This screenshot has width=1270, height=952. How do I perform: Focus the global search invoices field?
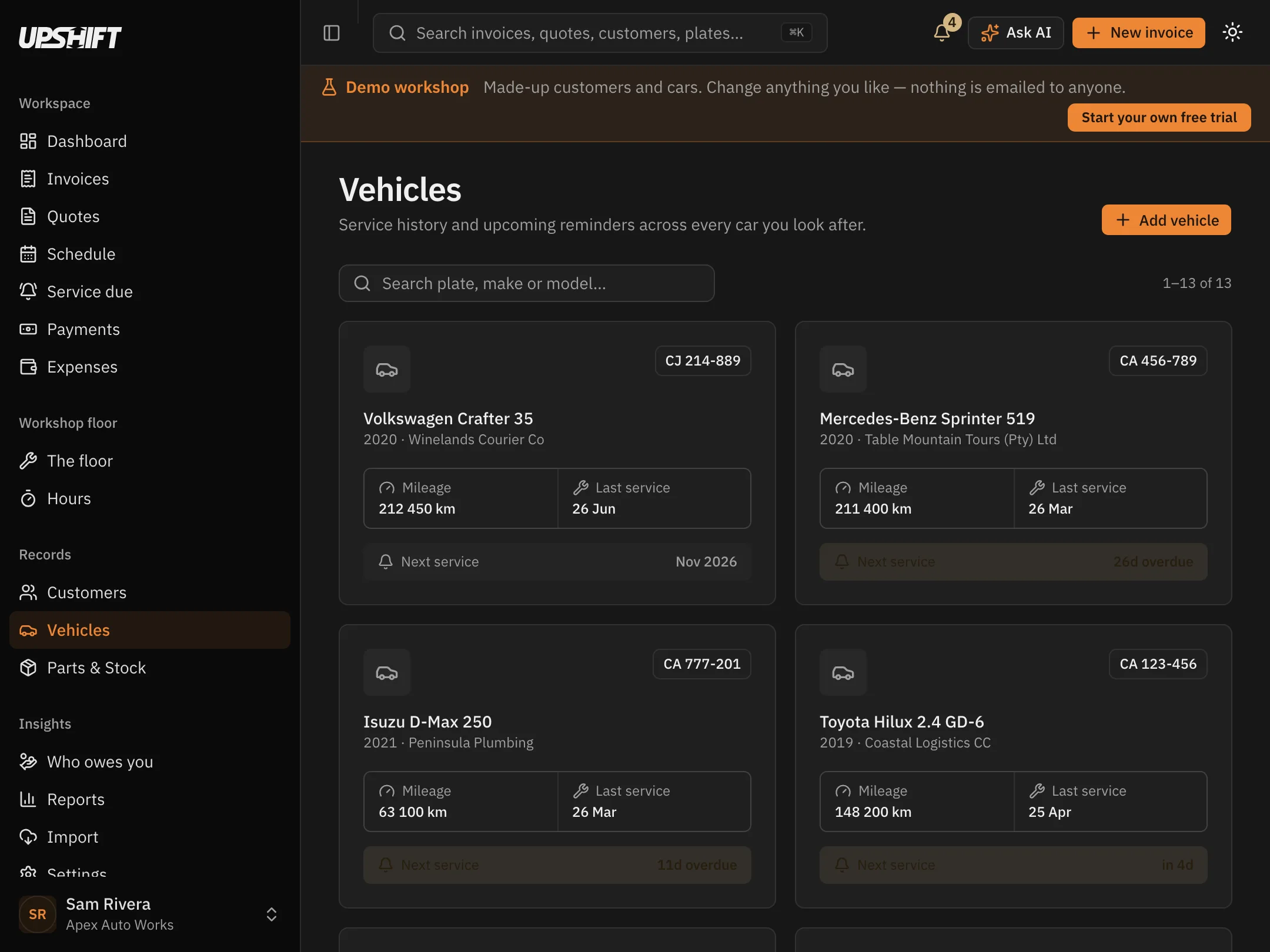tap(600, 33)
